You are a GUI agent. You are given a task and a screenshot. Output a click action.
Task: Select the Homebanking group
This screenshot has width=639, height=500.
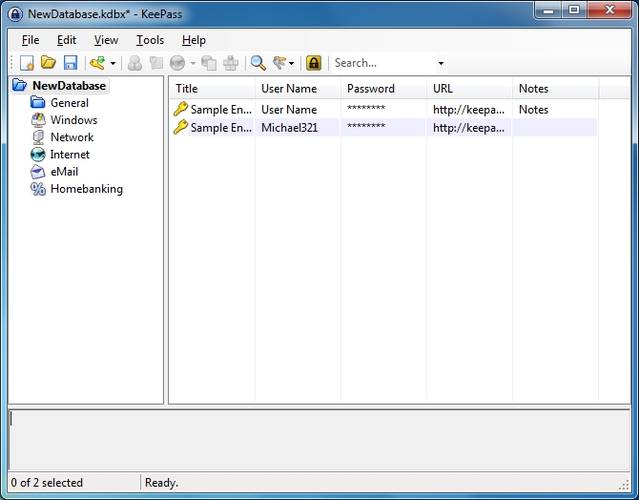point(86,189)
